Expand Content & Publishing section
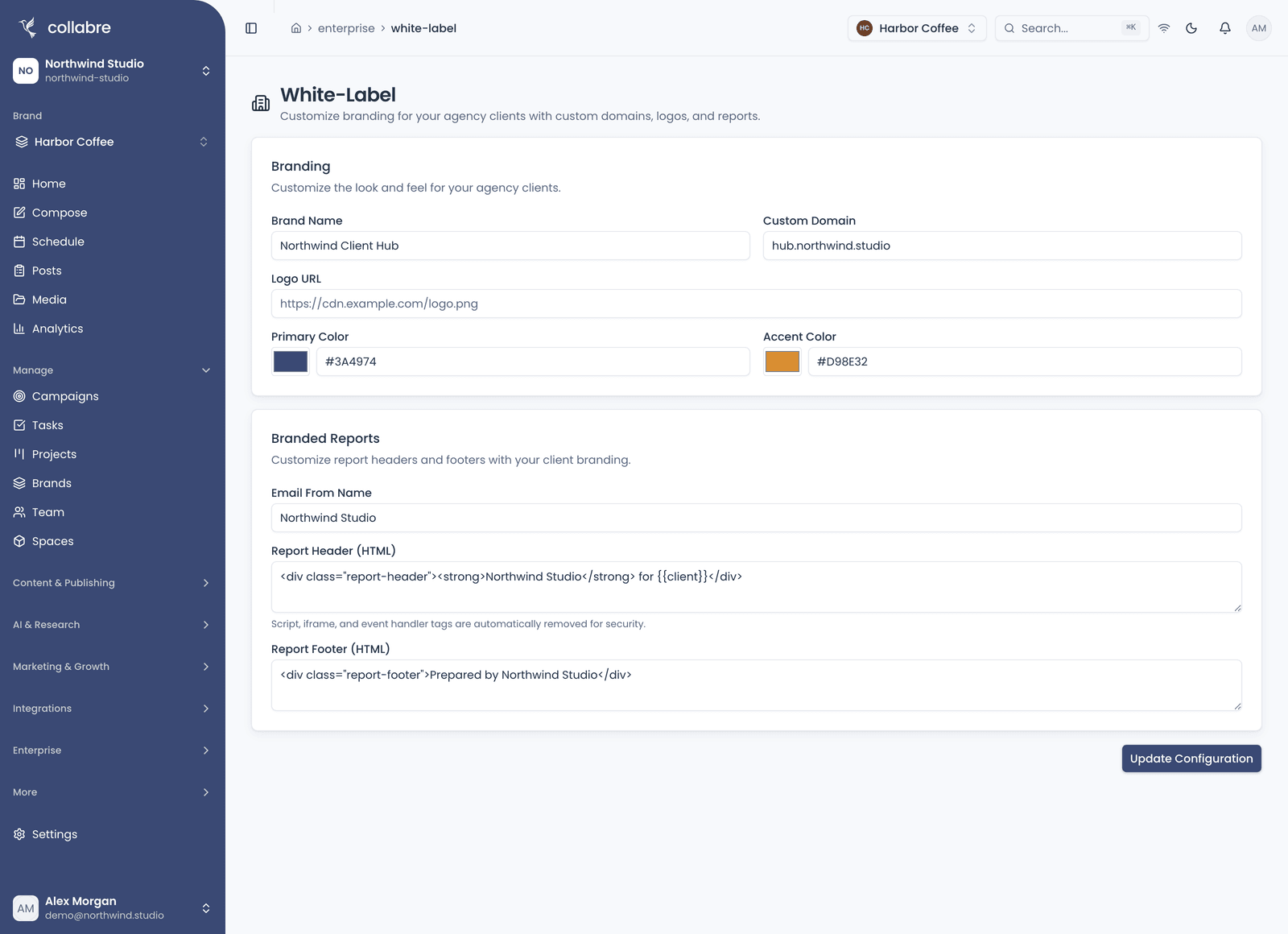1288x934 pixels. click(113, 583)
